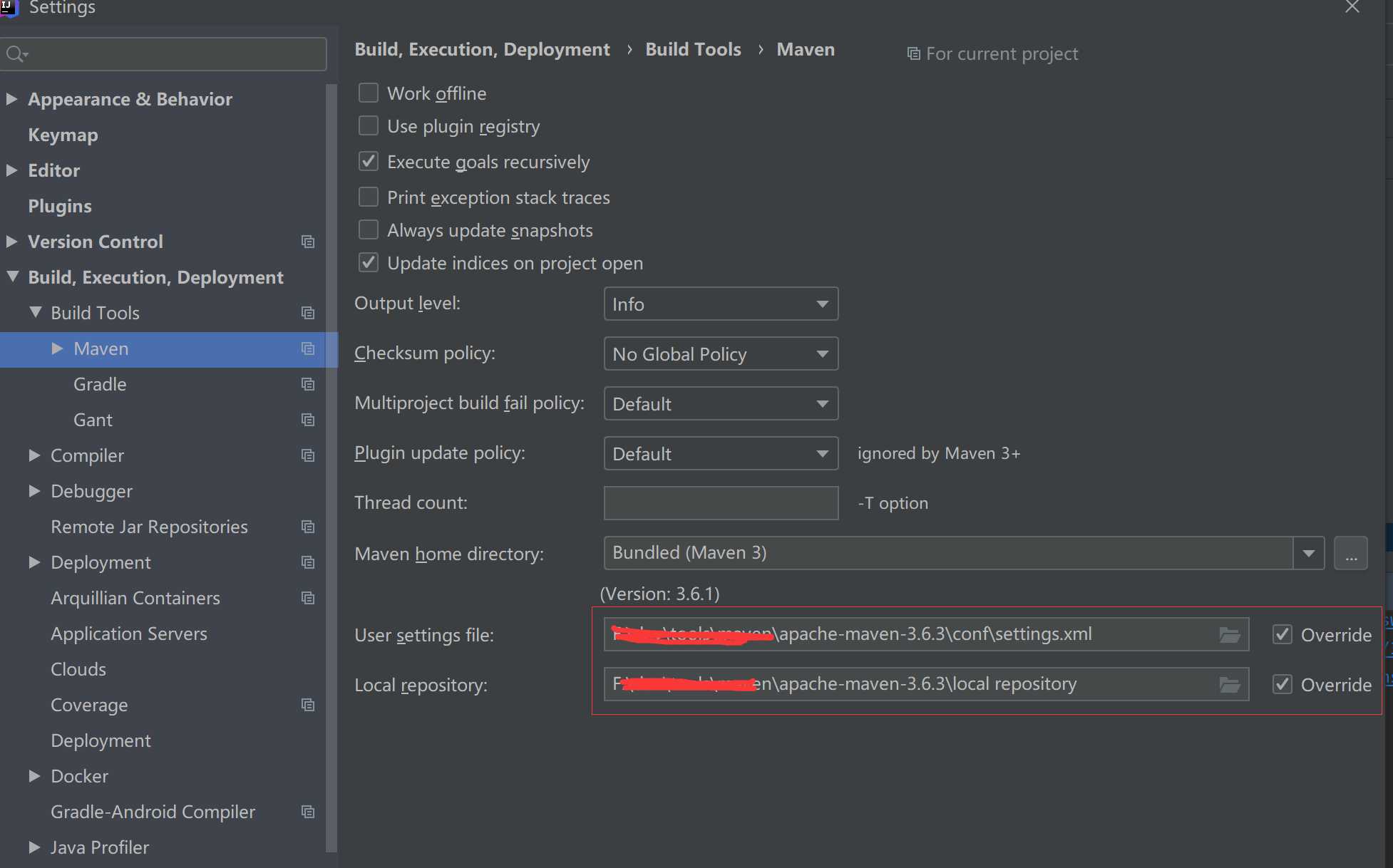Click IntelliJ logo in title bar
The image size is (1393, 868).
(9, 8)
